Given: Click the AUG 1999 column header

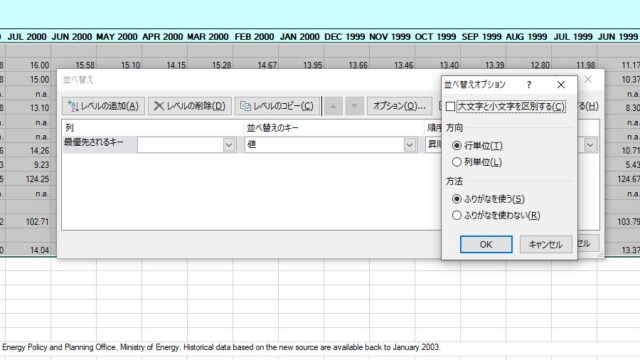Looking at the screenshot, I should tap(526, 37).
